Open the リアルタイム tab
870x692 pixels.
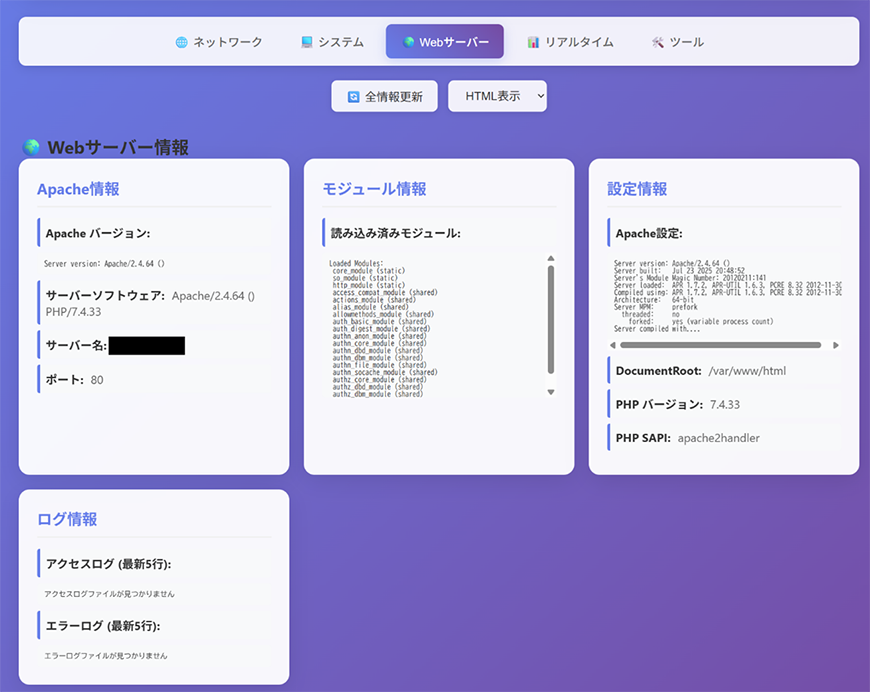570,42
